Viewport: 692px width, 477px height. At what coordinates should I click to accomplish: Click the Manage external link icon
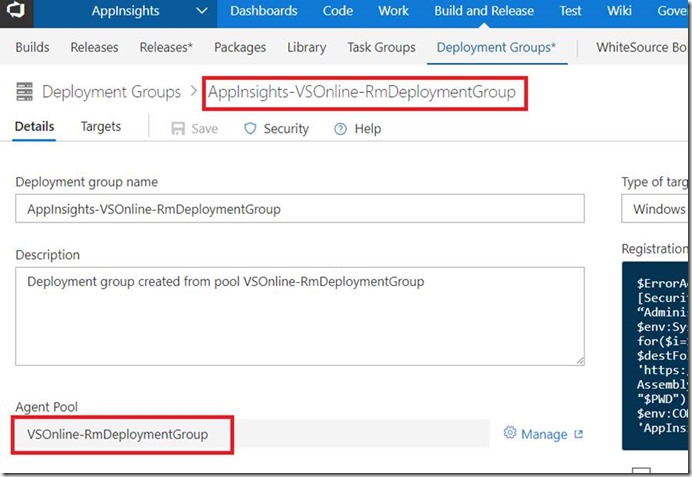click(579, 434)
